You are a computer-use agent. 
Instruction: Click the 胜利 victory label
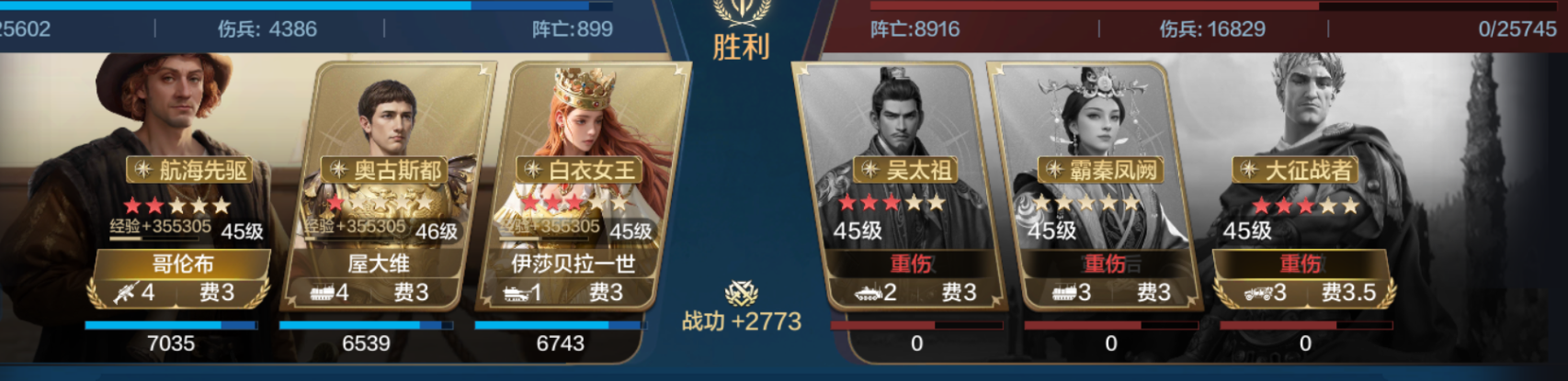click(741, 47)
